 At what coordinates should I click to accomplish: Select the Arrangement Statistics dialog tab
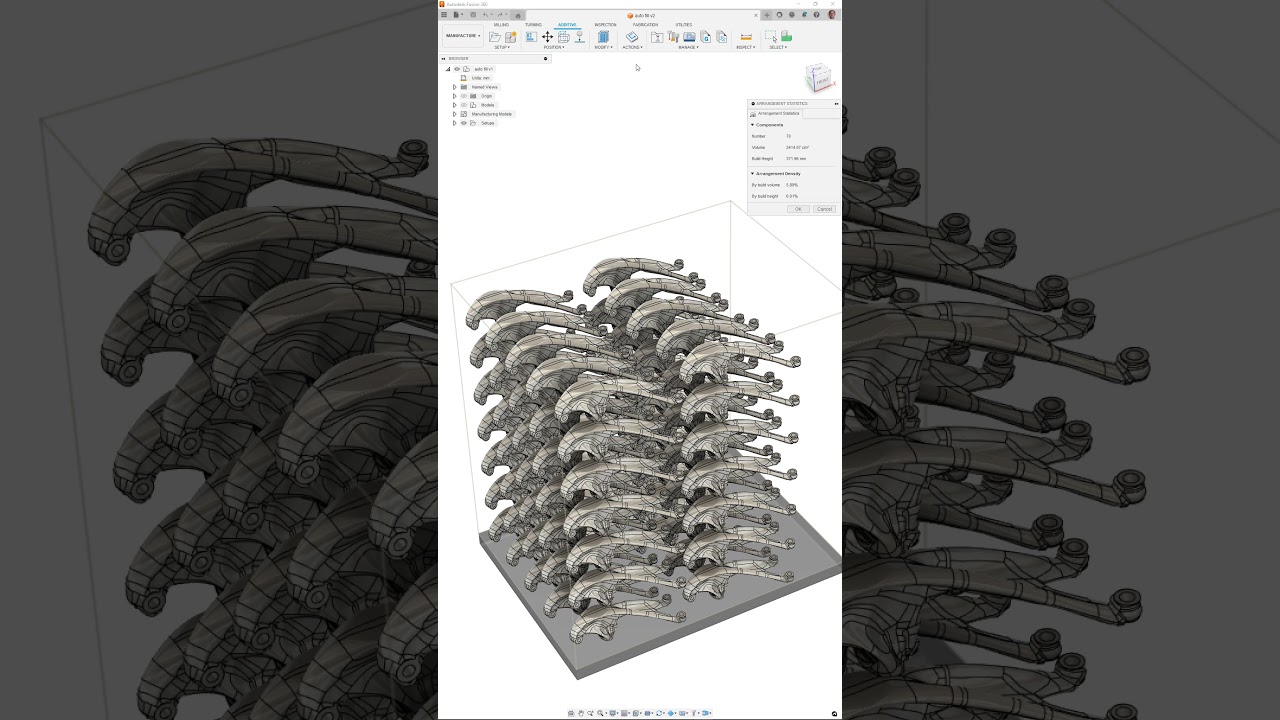click(x=775, y=114)
